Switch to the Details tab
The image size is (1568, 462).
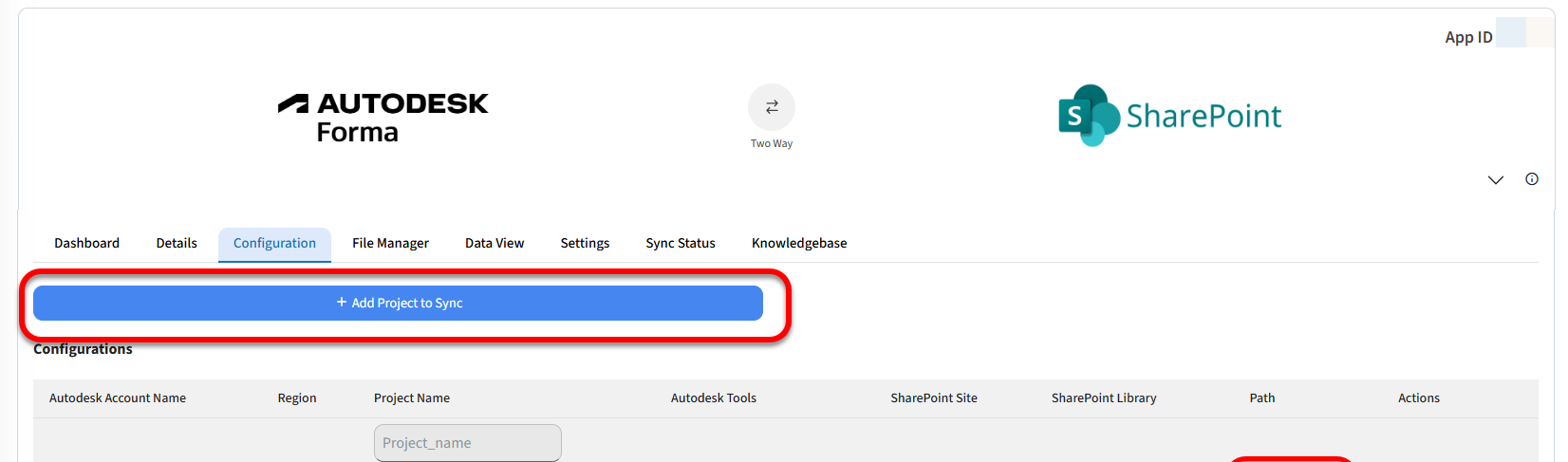coord(177,244)
